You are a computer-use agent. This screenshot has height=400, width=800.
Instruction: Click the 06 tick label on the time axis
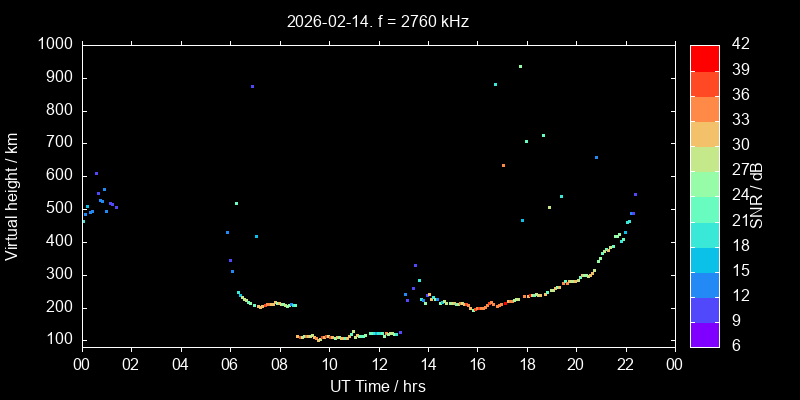point(230,364)
